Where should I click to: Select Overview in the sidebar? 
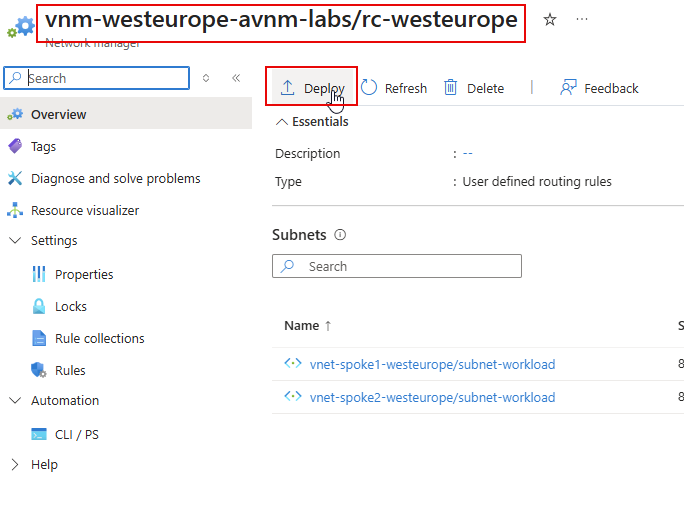pyautogui.click(x=126, y=114)
